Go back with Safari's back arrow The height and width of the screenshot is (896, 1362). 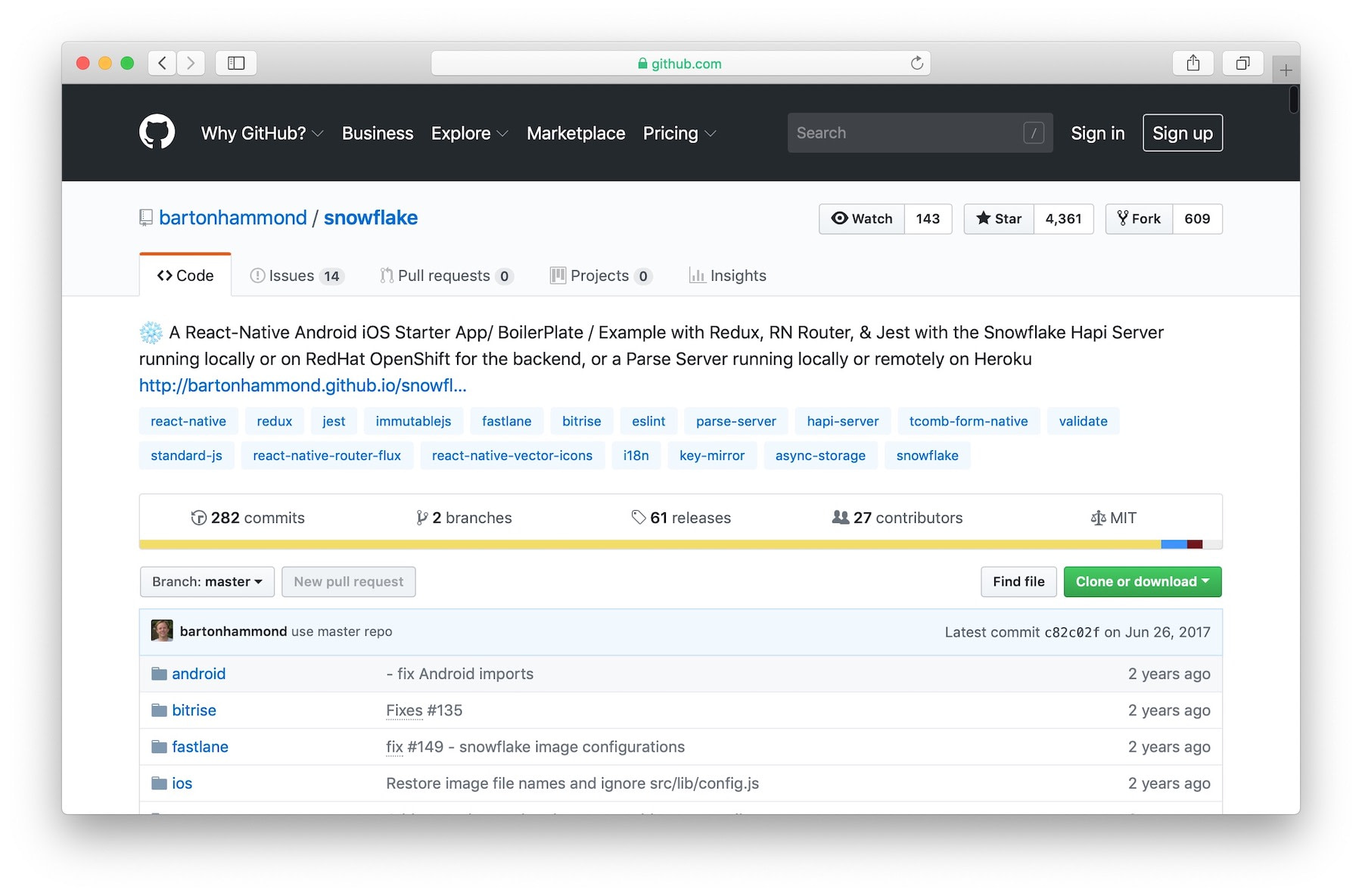[x=162, y=63]
